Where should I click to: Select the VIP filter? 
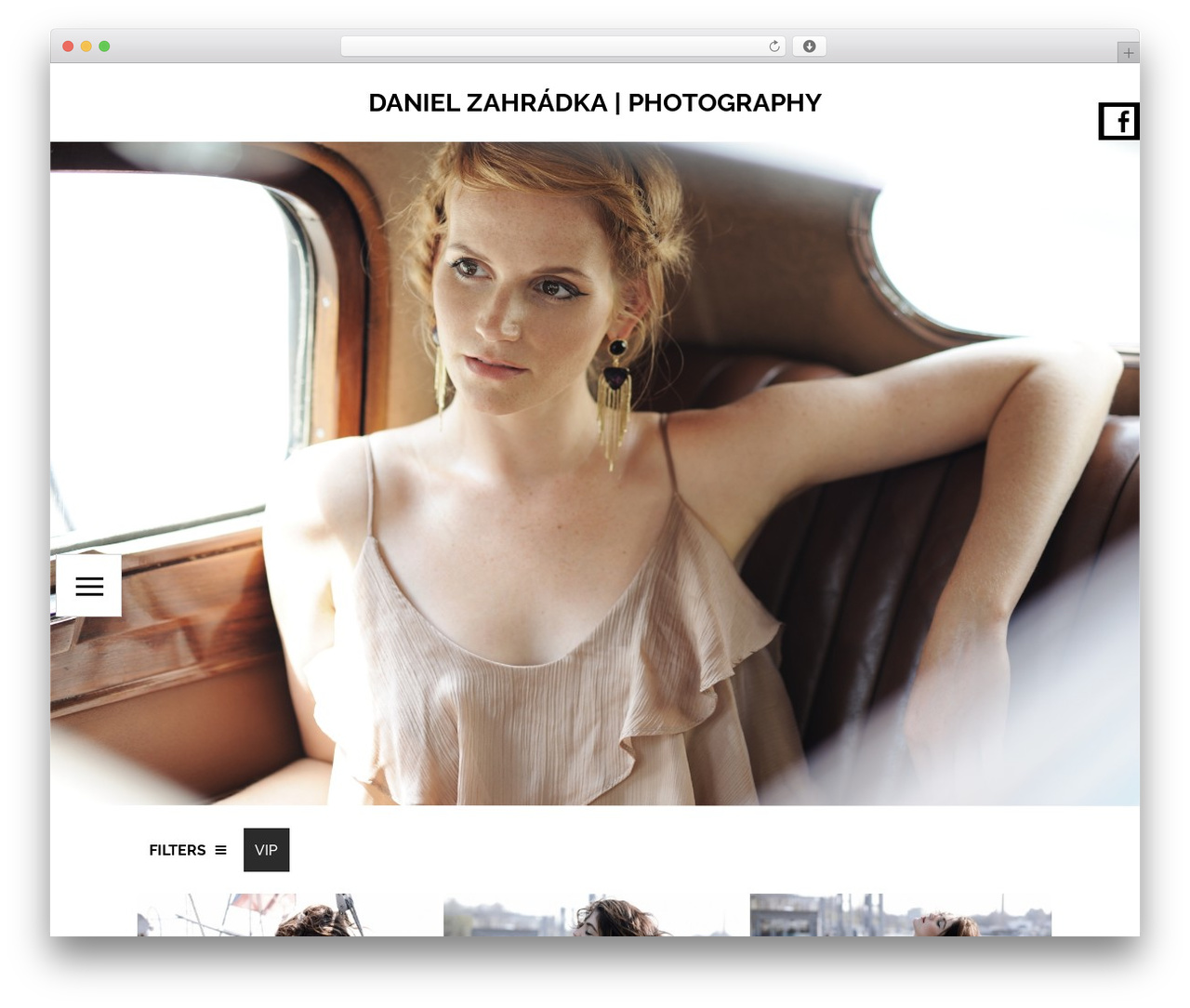click(267, 850)
